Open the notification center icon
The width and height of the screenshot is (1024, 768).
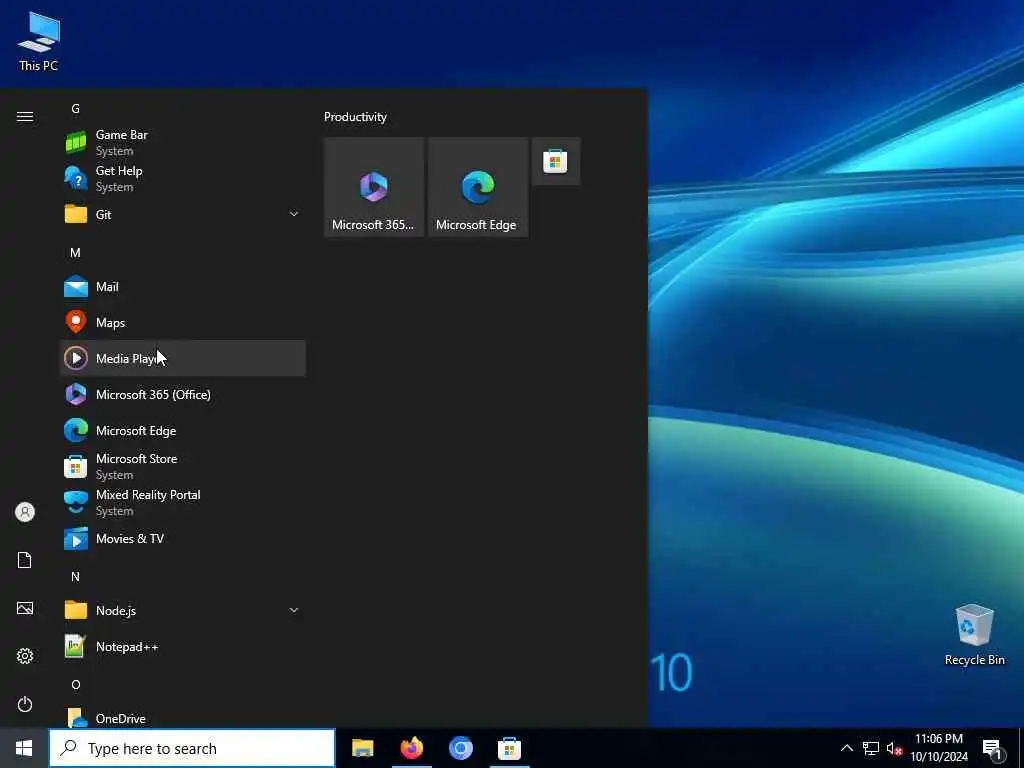click(993, 748)
